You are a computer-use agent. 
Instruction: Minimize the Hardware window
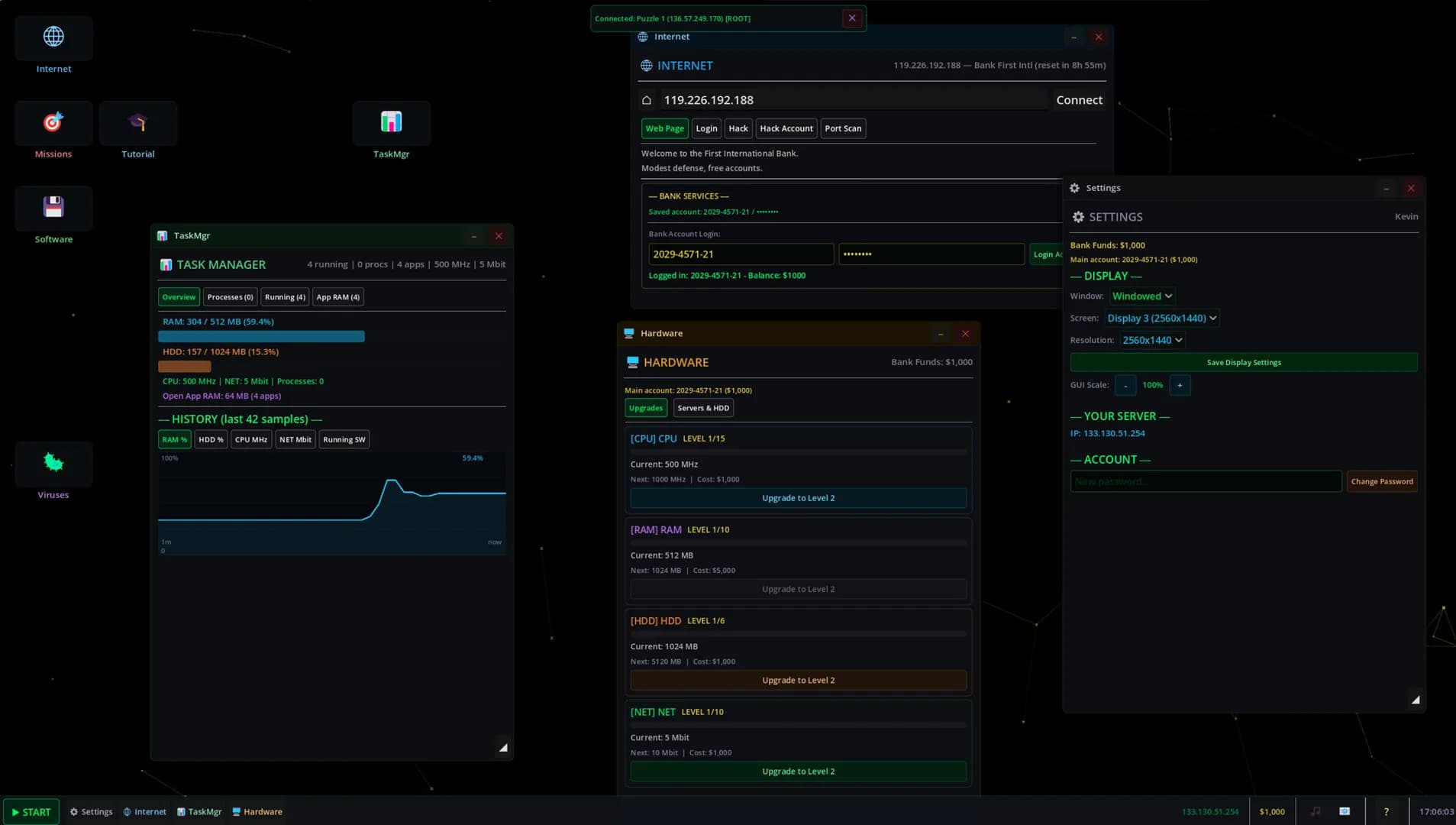(x=941, y=334)
